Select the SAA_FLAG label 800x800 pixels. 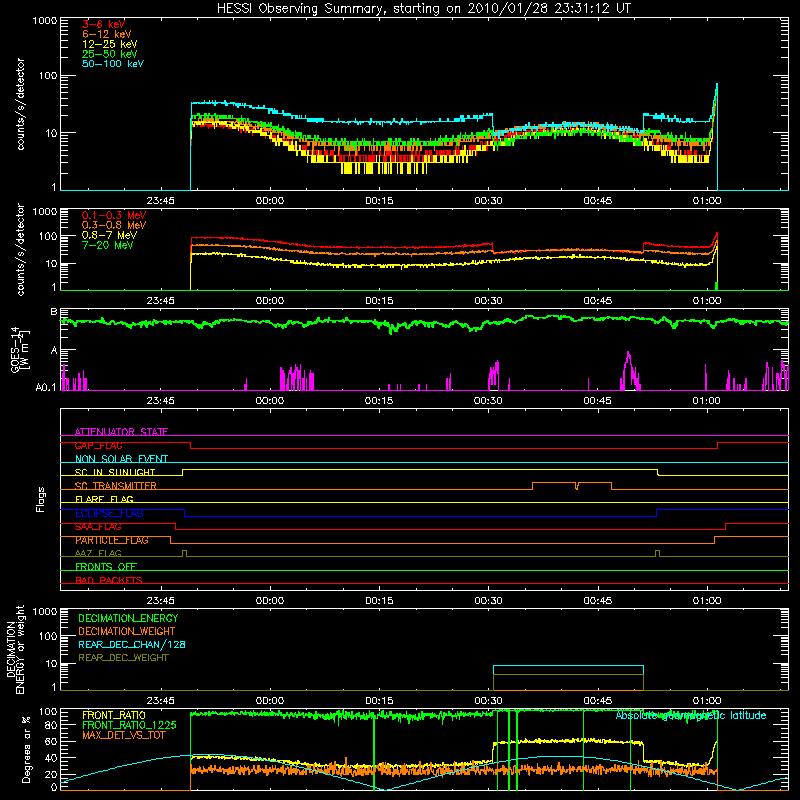(x=98, y=527)
